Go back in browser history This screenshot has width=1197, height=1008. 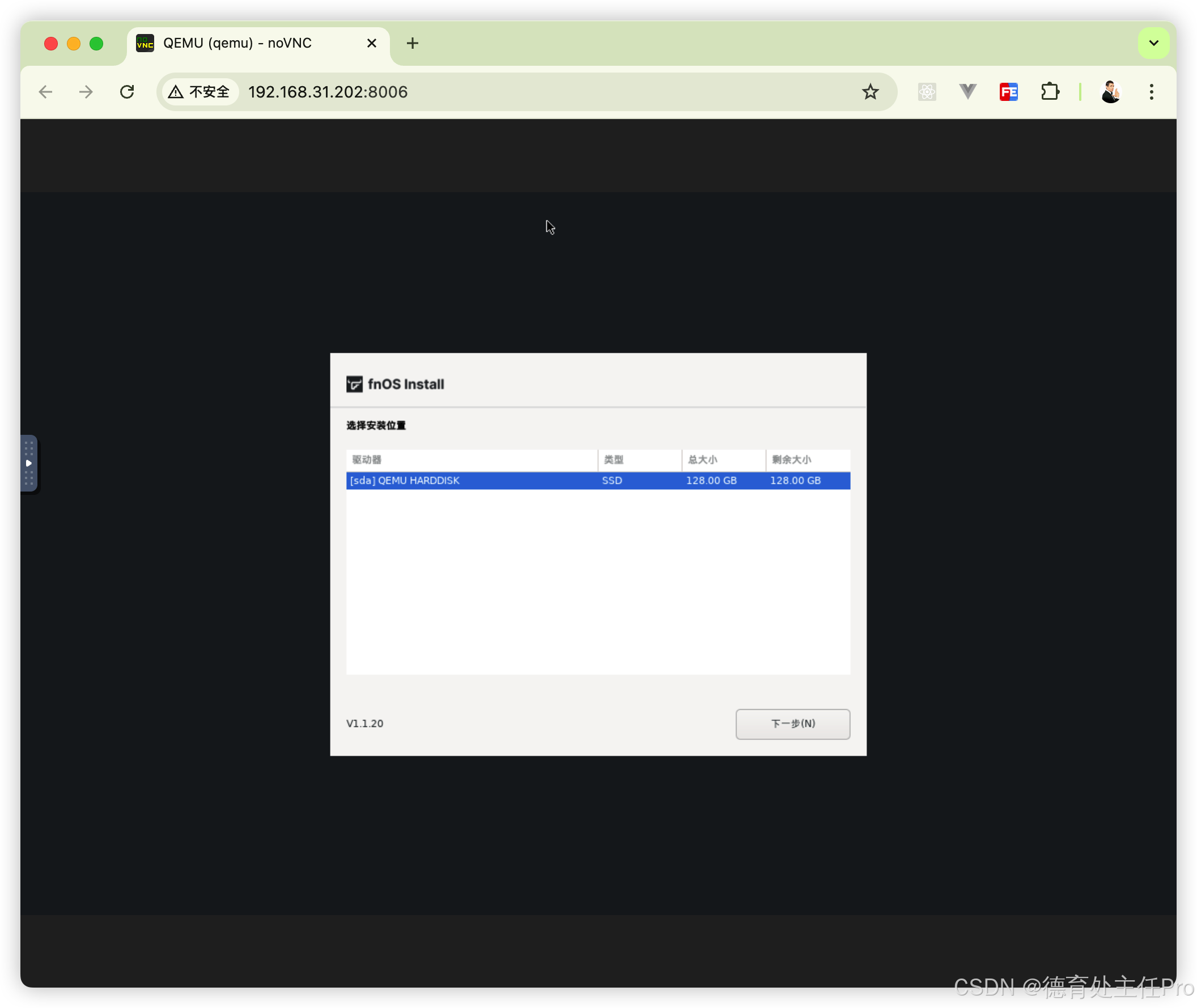click(x=46, y=92)
